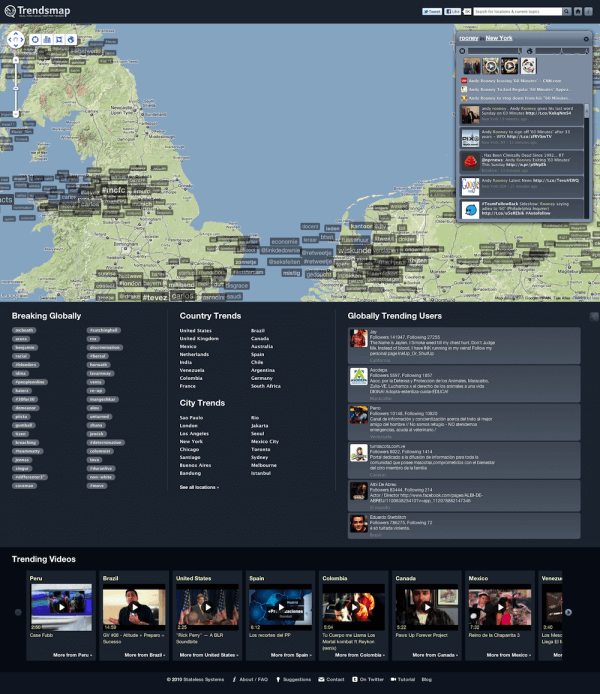Image resolution: width=600 pixels, height=694 pixels.
Task: Open Sao Paulo city trends
Action: 191,418
